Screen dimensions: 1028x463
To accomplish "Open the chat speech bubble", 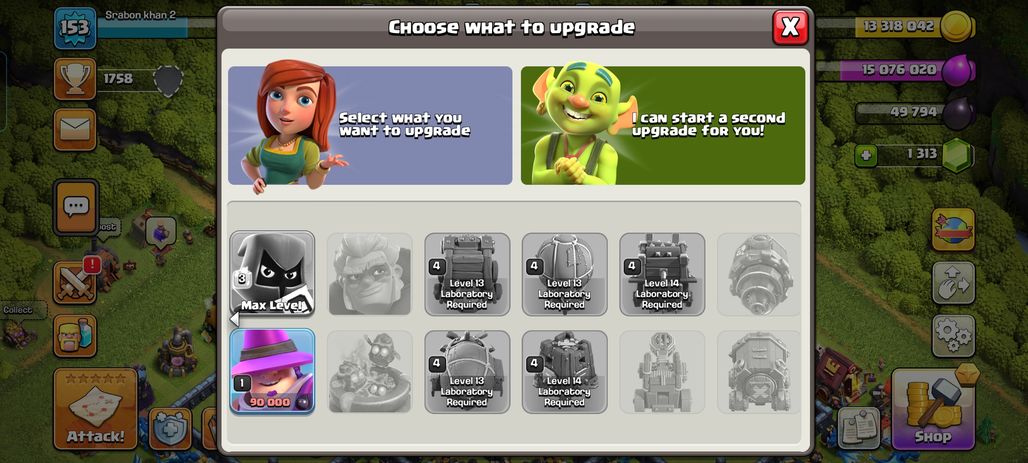I will click(75, 207).
